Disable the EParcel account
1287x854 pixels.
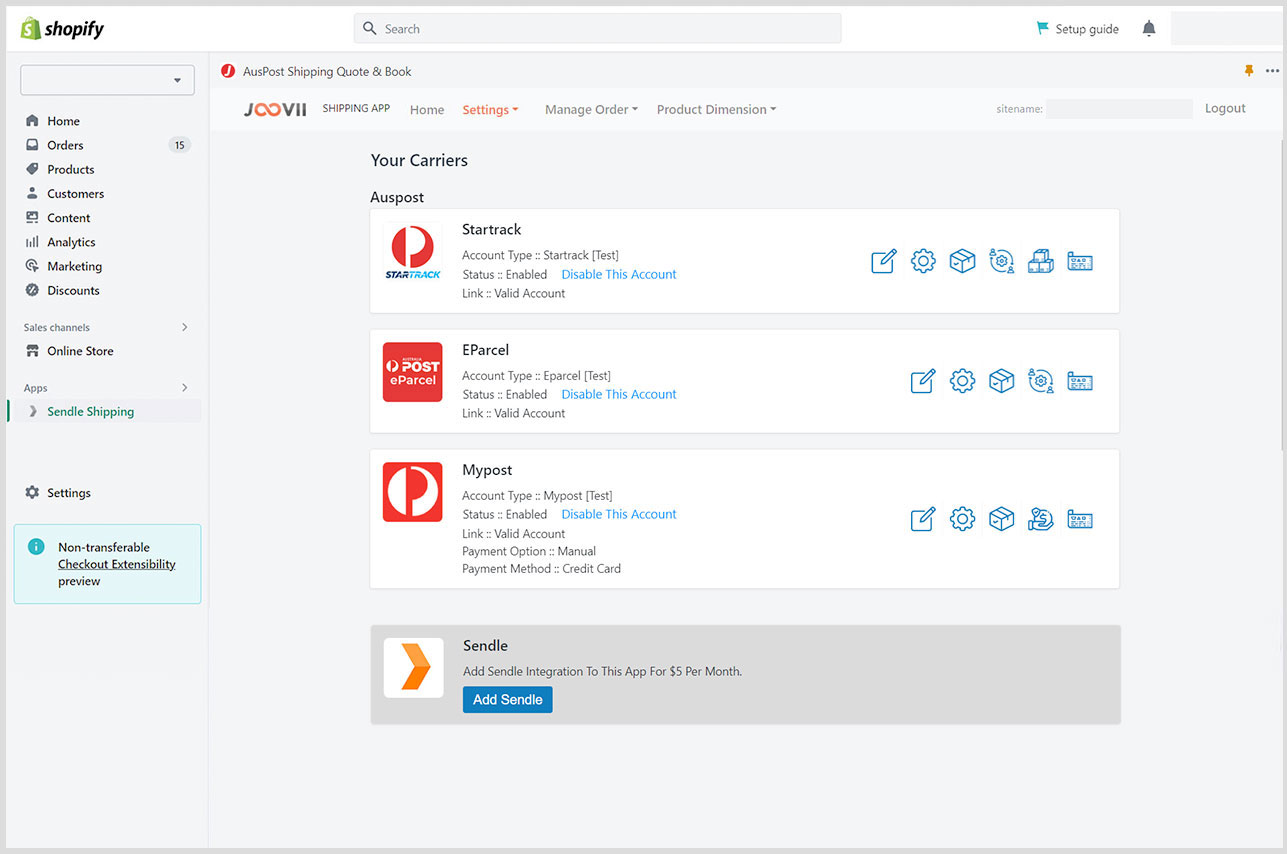[618, 394]
